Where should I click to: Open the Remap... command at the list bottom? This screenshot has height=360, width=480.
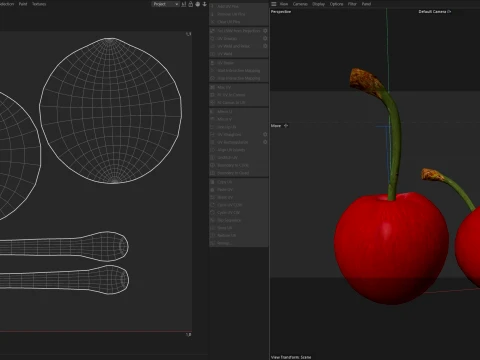coord(239,243)
